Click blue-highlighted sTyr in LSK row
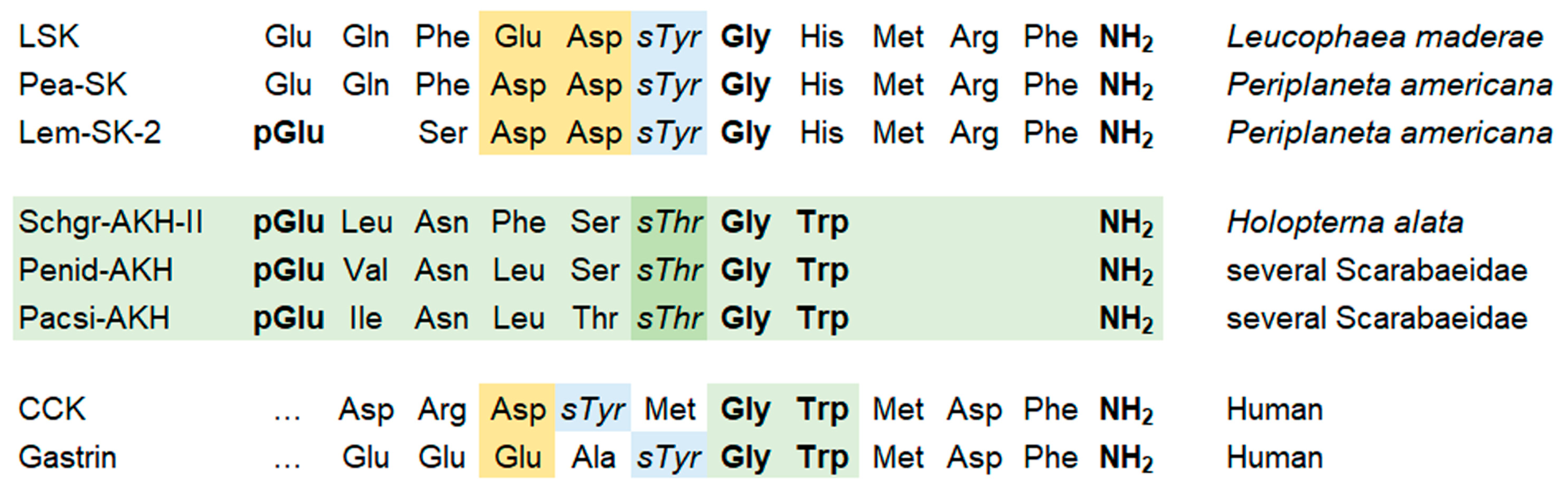The width and height of the screenshot is (1568, 490). [x=669, y=37]
